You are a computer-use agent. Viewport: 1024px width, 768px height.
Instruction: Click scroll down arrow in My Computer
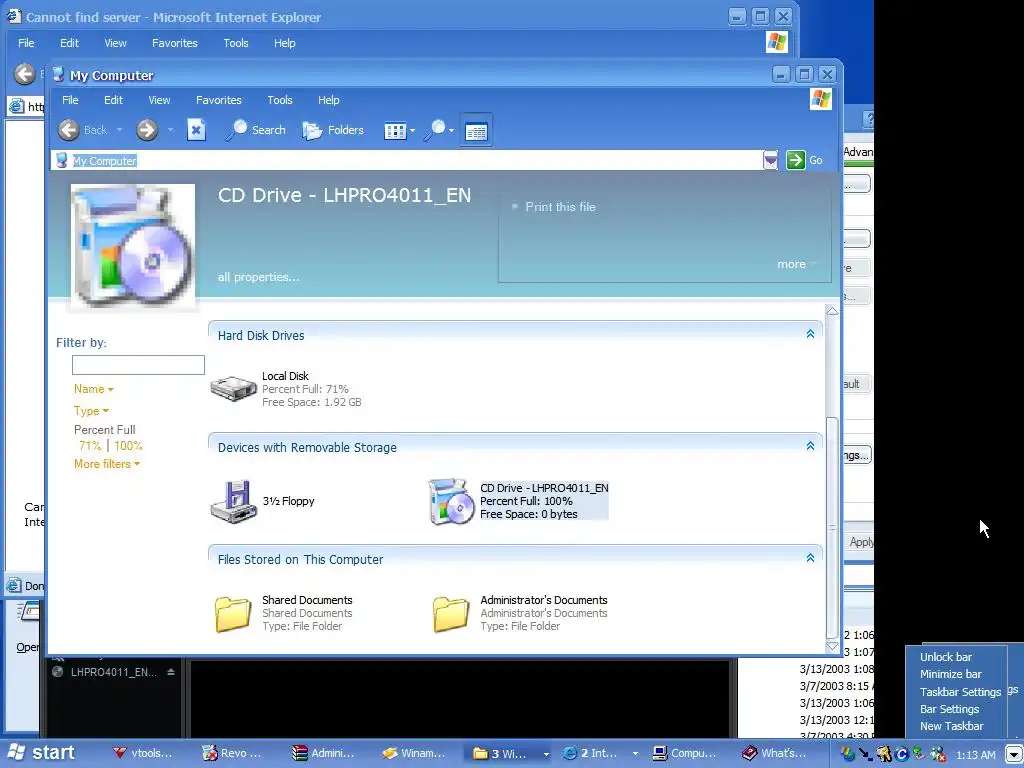tap(832, 646)
